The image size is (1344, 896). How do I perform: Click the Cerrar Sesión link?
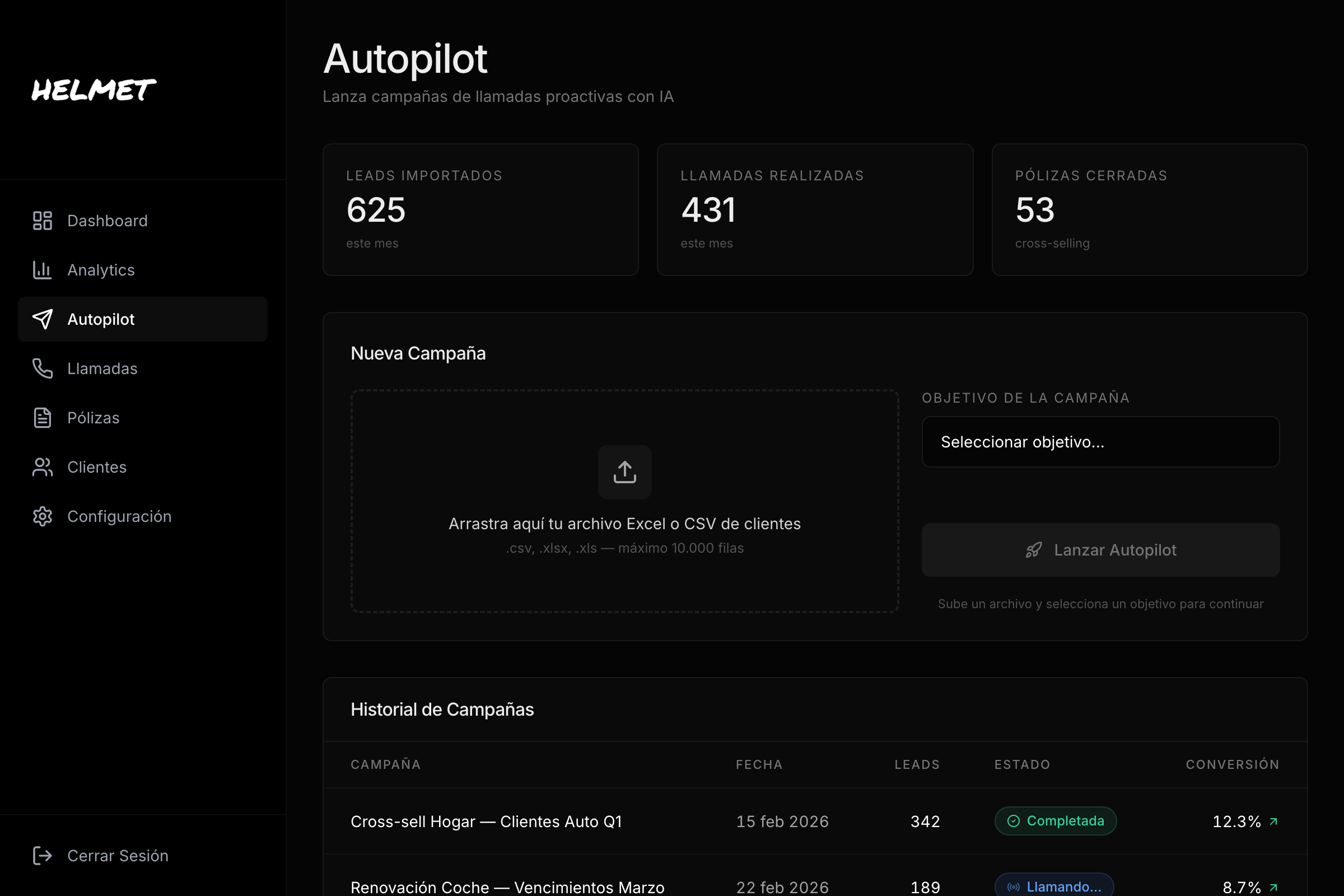pyautogui.click(x=118, y=856)
